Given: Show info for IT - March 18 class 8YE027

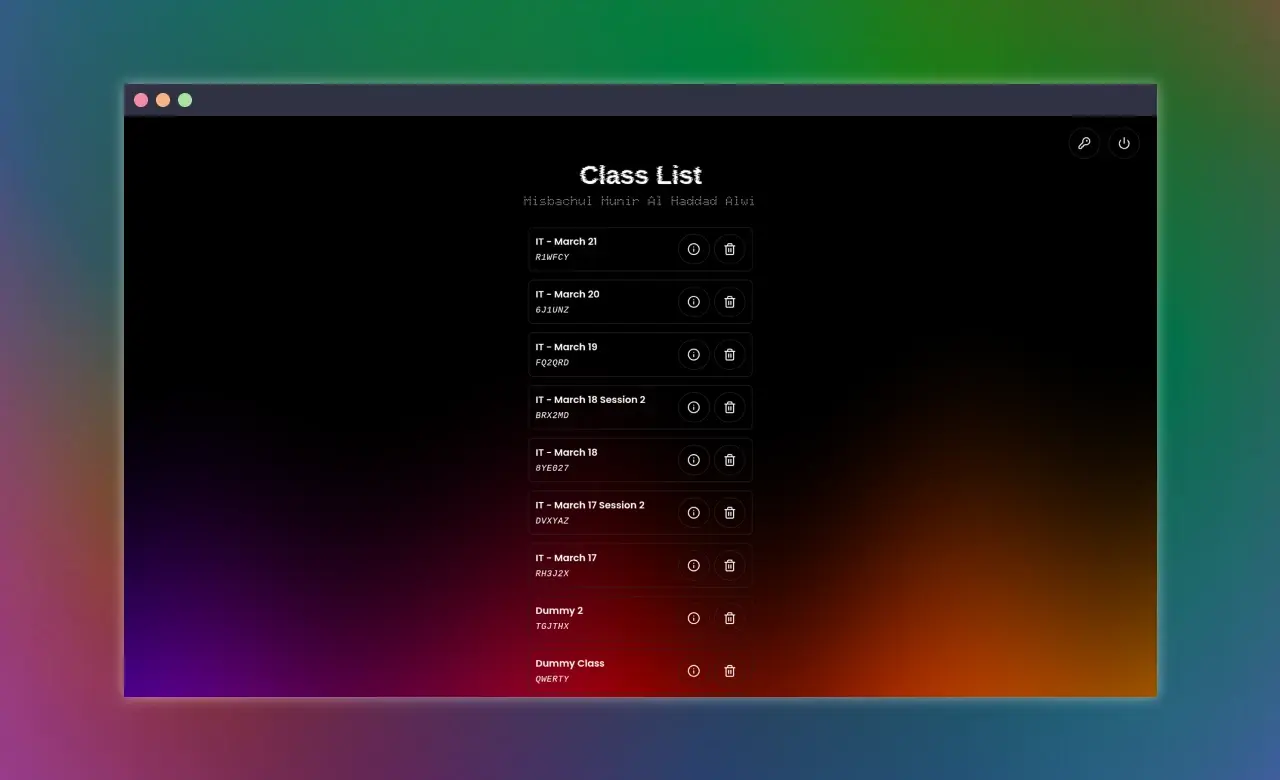Looking at the screenshot, I should tap(694, 460).
